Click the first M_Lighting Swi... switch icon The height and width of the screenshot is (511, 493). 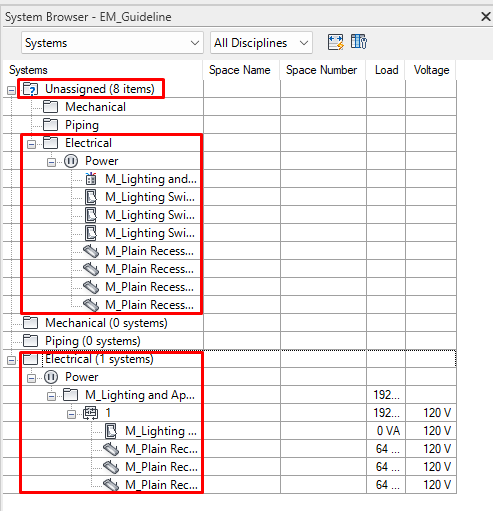tap(91, 197)
